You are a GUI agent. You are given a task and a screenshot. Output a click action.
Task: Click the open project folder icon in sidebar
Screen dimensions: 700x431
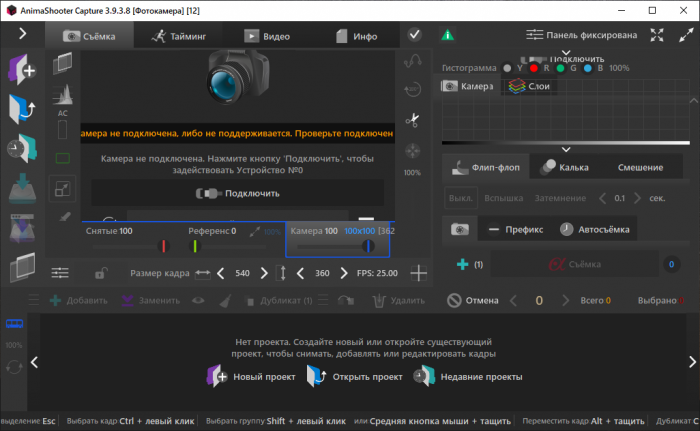click(x=21, y=108)
